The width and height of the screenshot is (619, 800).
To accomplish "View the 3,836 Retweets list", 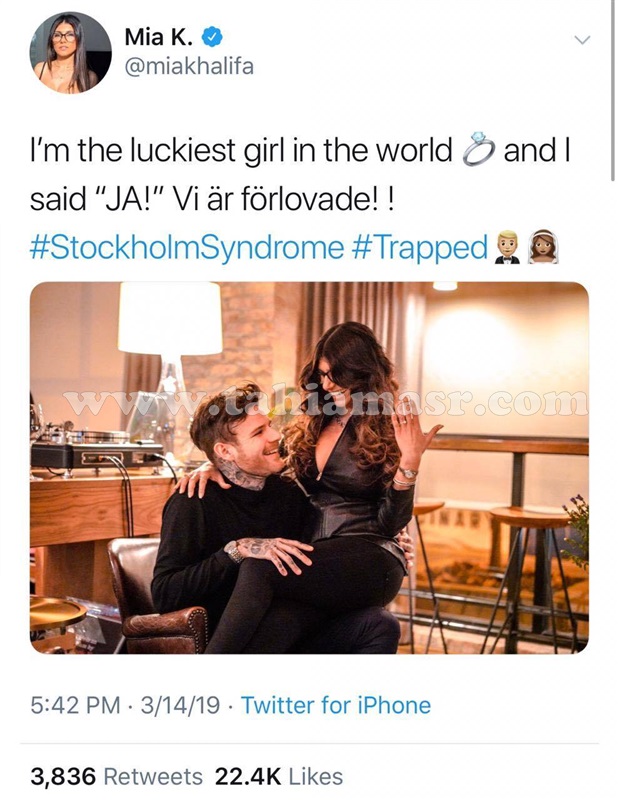I will coord(116,777).
